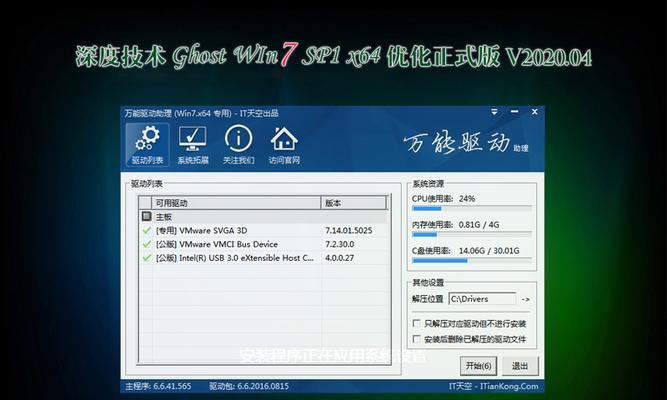This screenshot has width=667, height=400.
Task: Browse extract location with -> button
Action: pyautogui.click(x=525, y=299)
